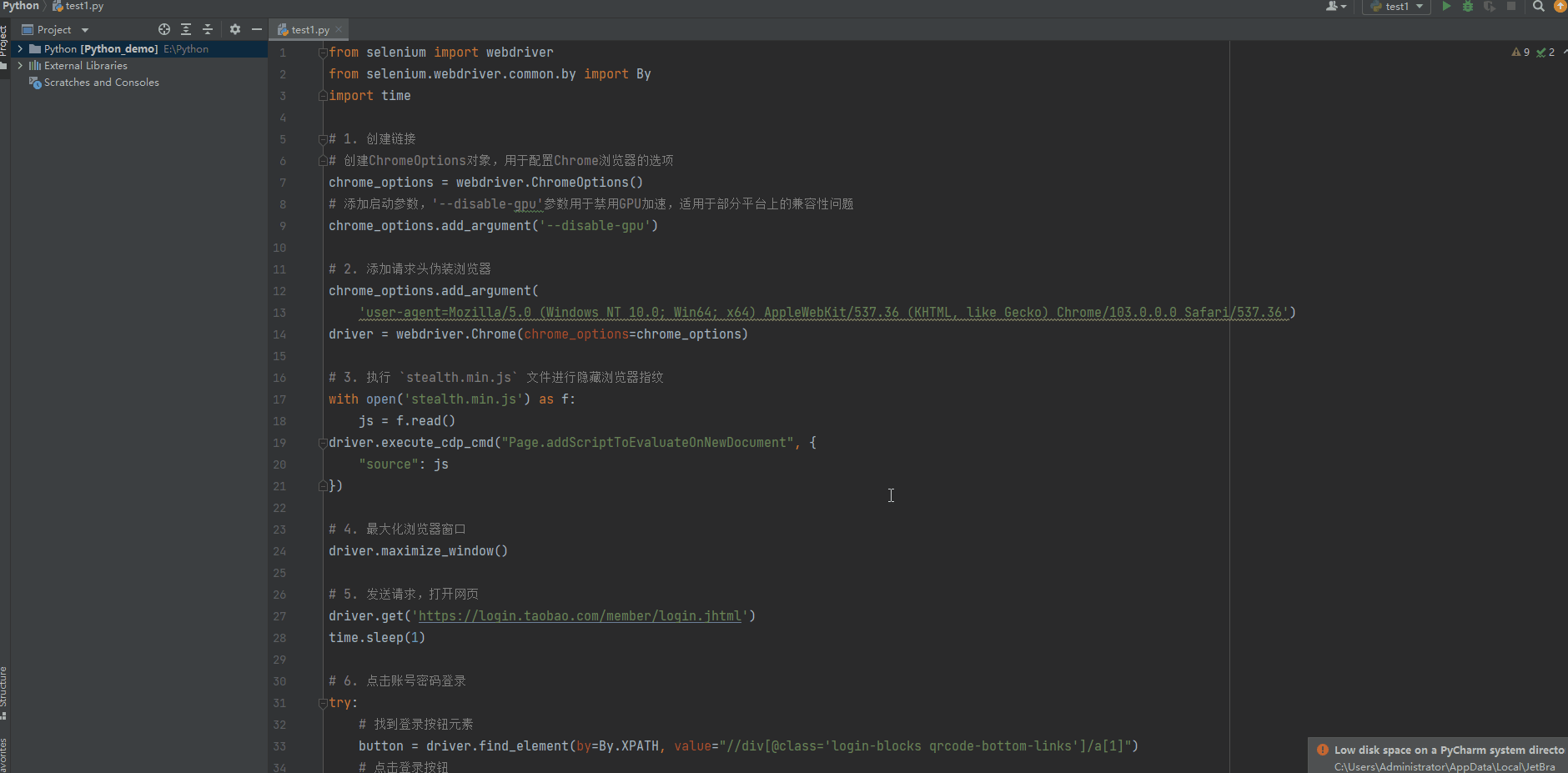Viewport: 1568px width, 773px height.
Task: Click test1.py breadcrumb in navigation bar
Action: pyautogui.click(x=78, y=6)
